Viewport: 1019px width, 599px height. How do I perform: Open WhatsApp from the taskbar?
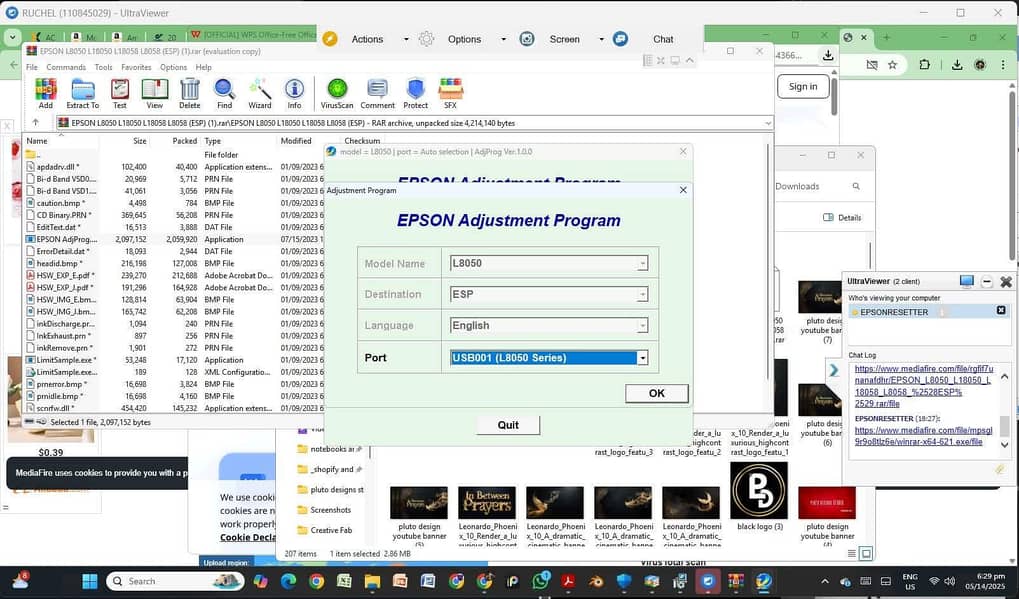tap(540, 581)
